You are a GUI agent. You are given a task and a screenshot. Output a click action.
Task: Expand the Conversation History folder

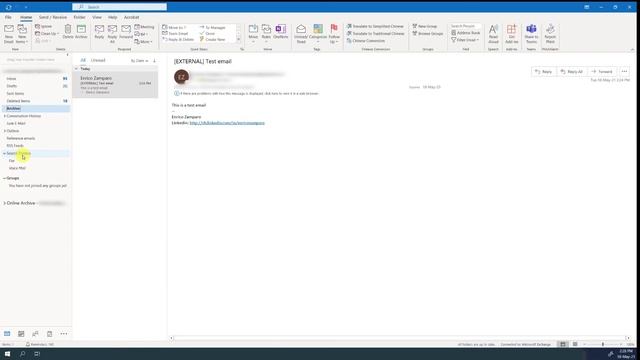pyautogui.click(x=4, y=116)
